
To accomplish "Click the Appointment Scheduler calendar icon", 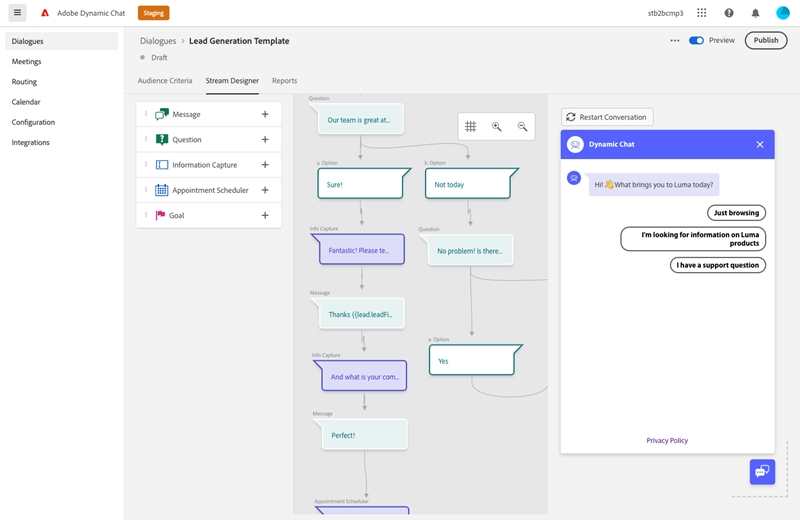I will point(162,190).
